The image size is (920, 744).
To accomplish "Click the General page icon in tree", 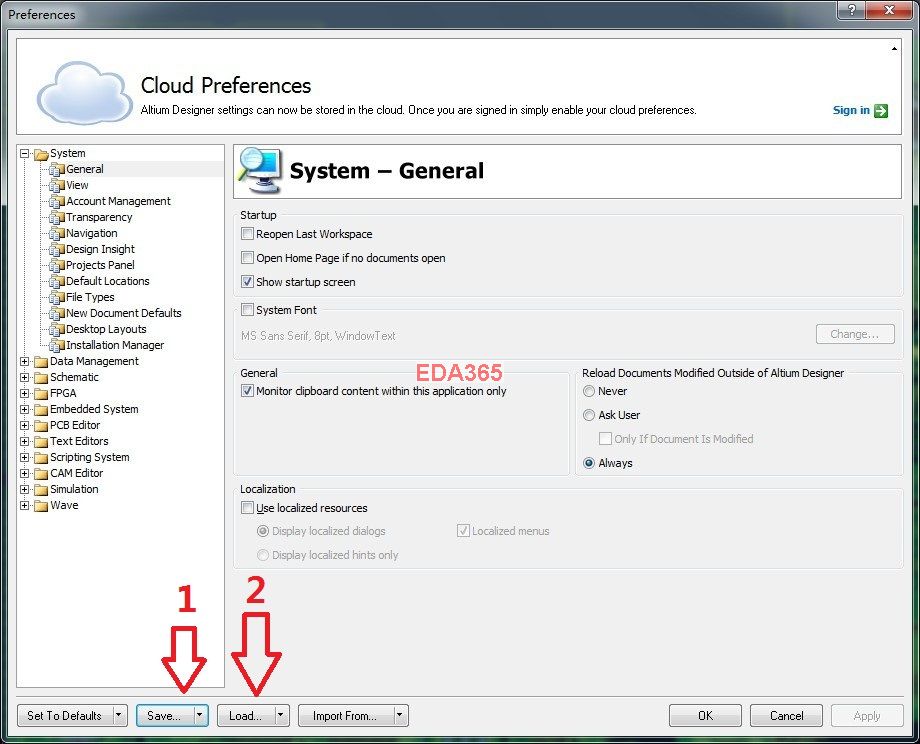I will point(57,170).
